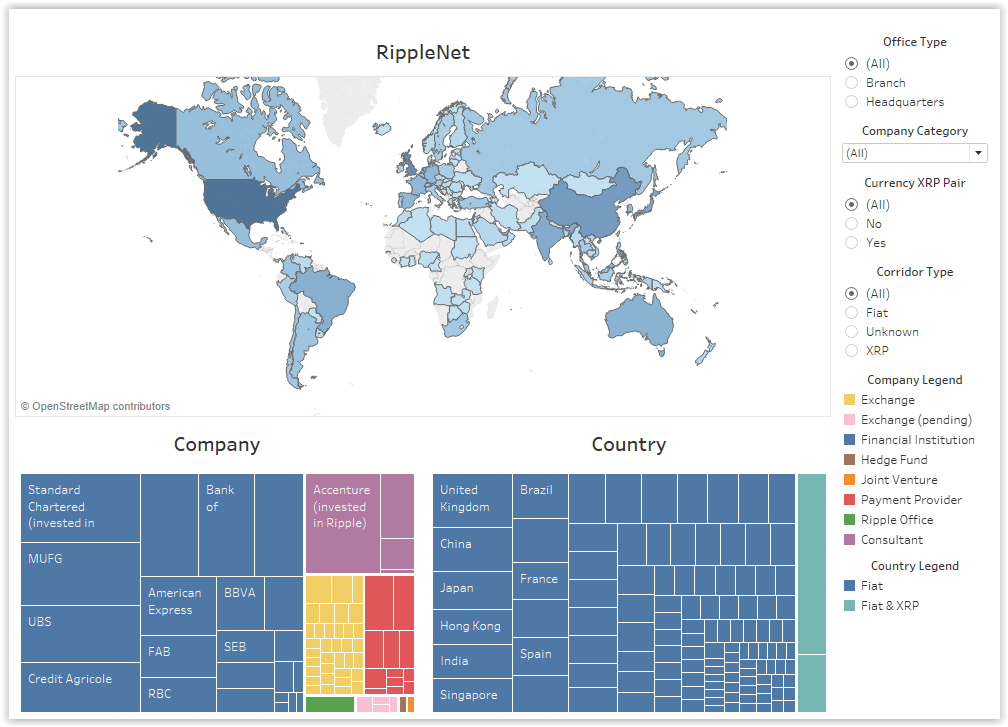This screenshot has height=727, width=1008.
Task: Click the Financial Institution legend swatch
Action: pos(849,440)
